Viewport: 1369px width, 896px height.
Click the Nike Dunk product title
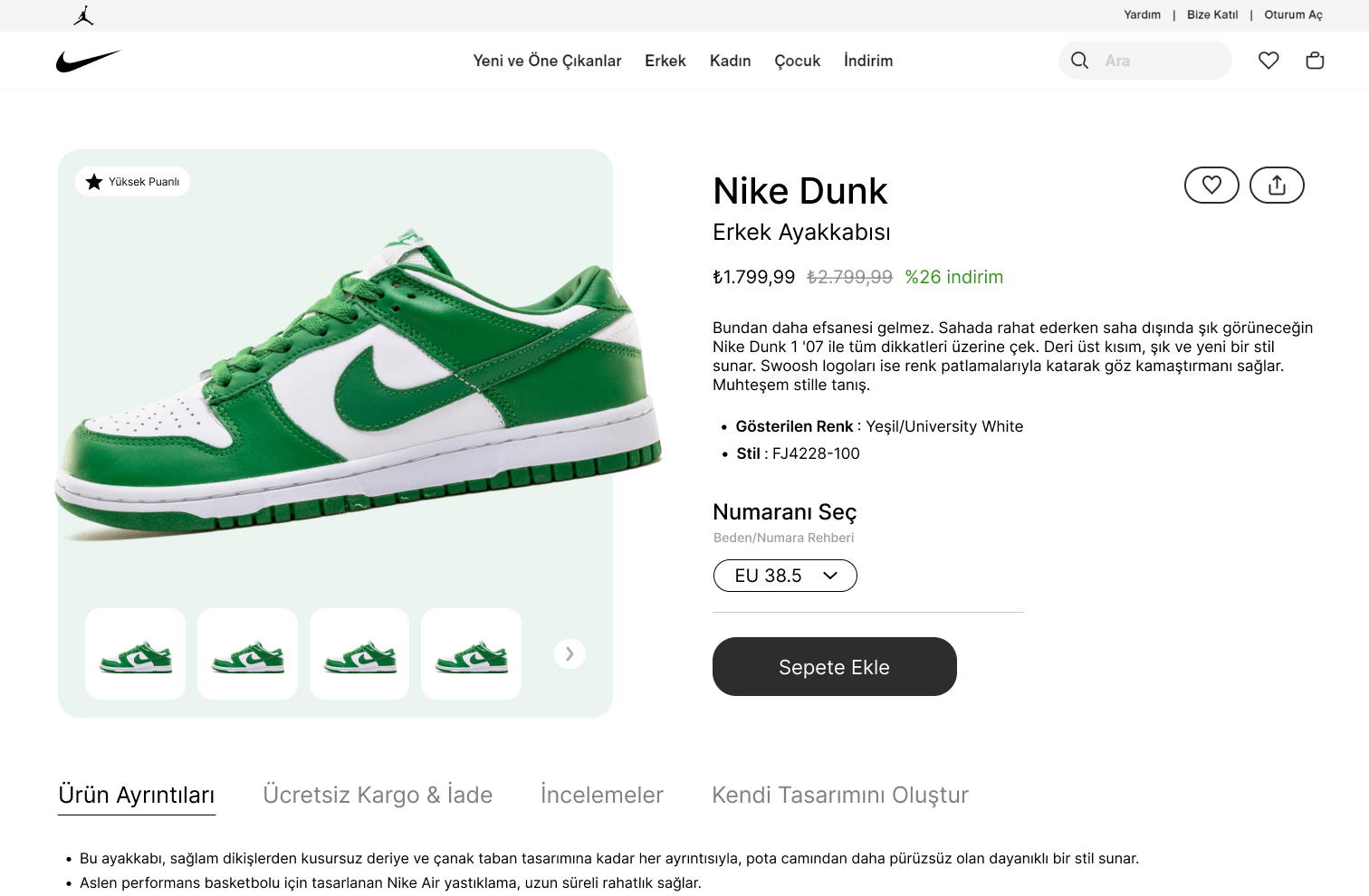coord(800,191)
